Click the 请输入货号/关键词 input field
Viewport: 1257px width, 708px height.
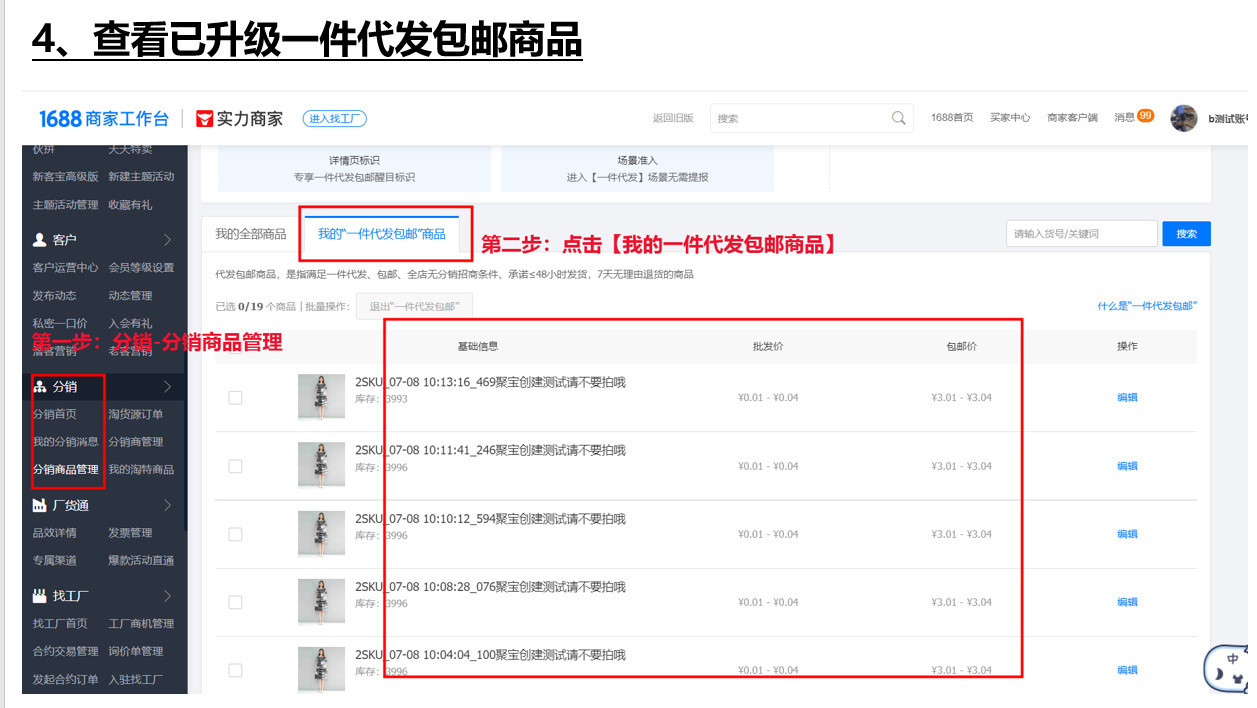[x=1080, y=232]
